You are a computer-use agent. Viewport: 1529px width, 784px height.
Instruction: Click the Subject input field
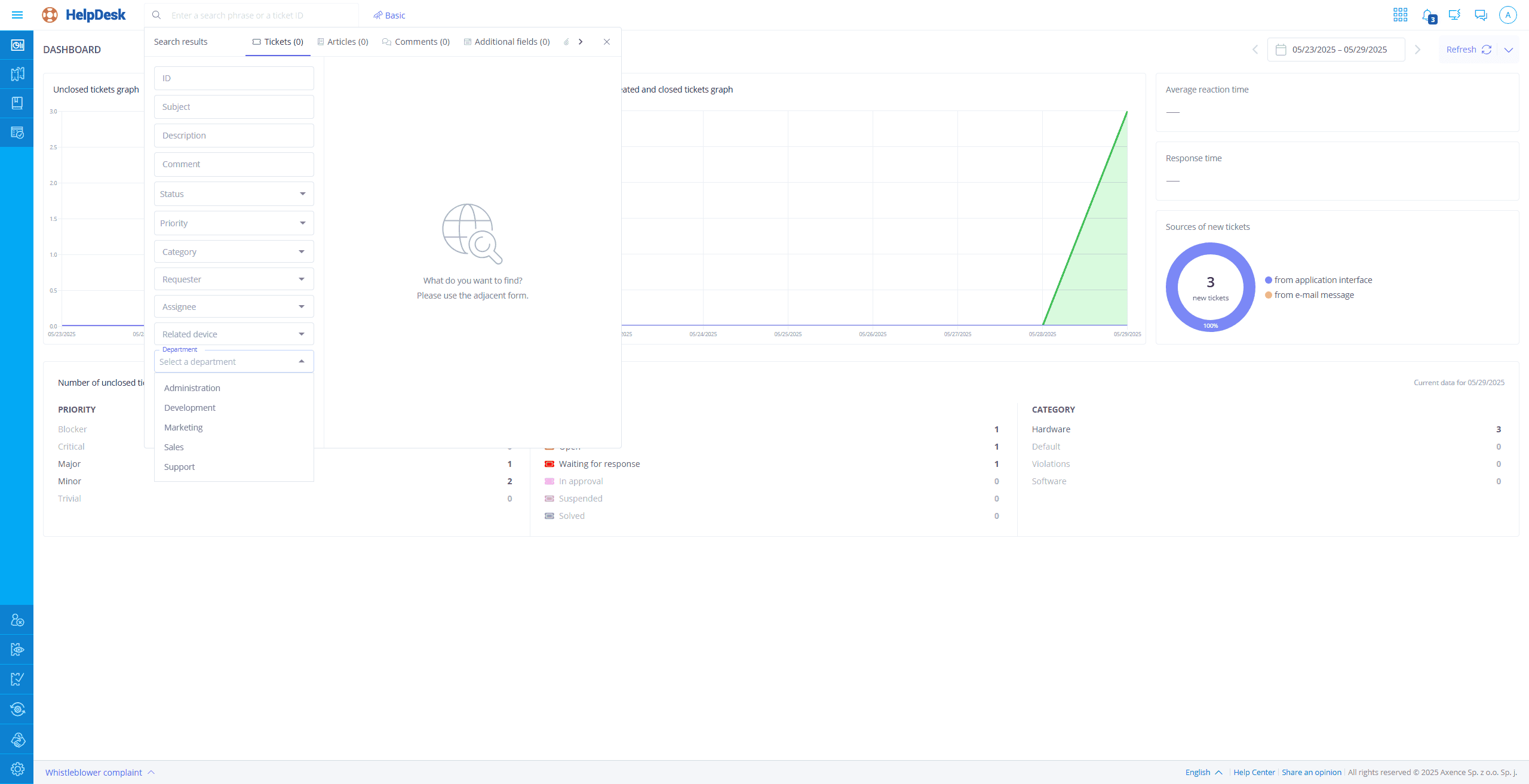[x=234, y=107]
